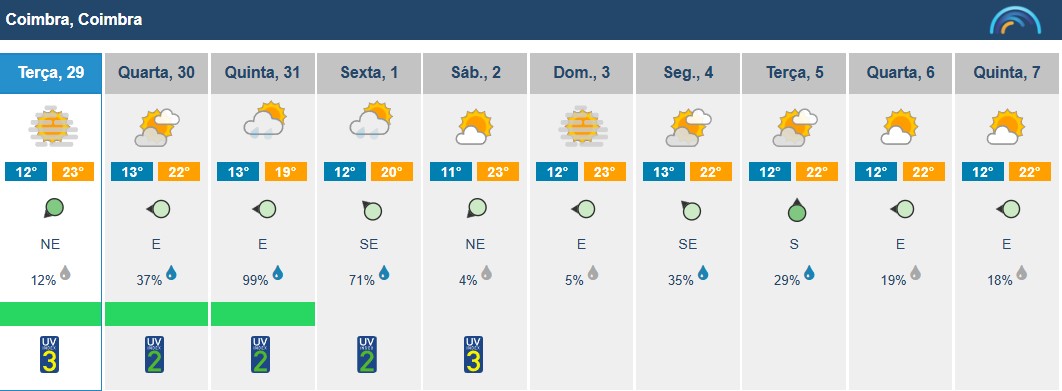Image resolution: width=1062 pixels, height=391 pixels.
Task: Click the hazy sun icon for Dom., 3
Action: pos(582,126)
